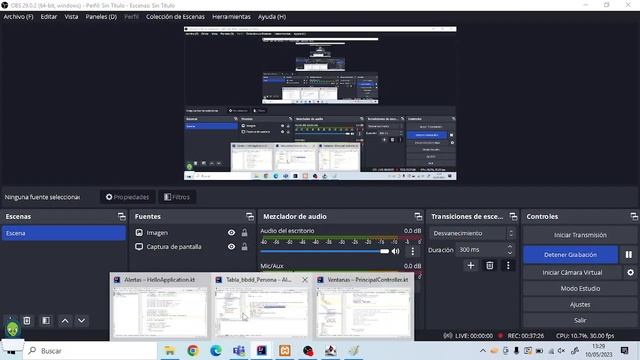Adjust the Audio del escritorio volume slider
This screenshot has width=640, height=360.
tap(325, 251)
